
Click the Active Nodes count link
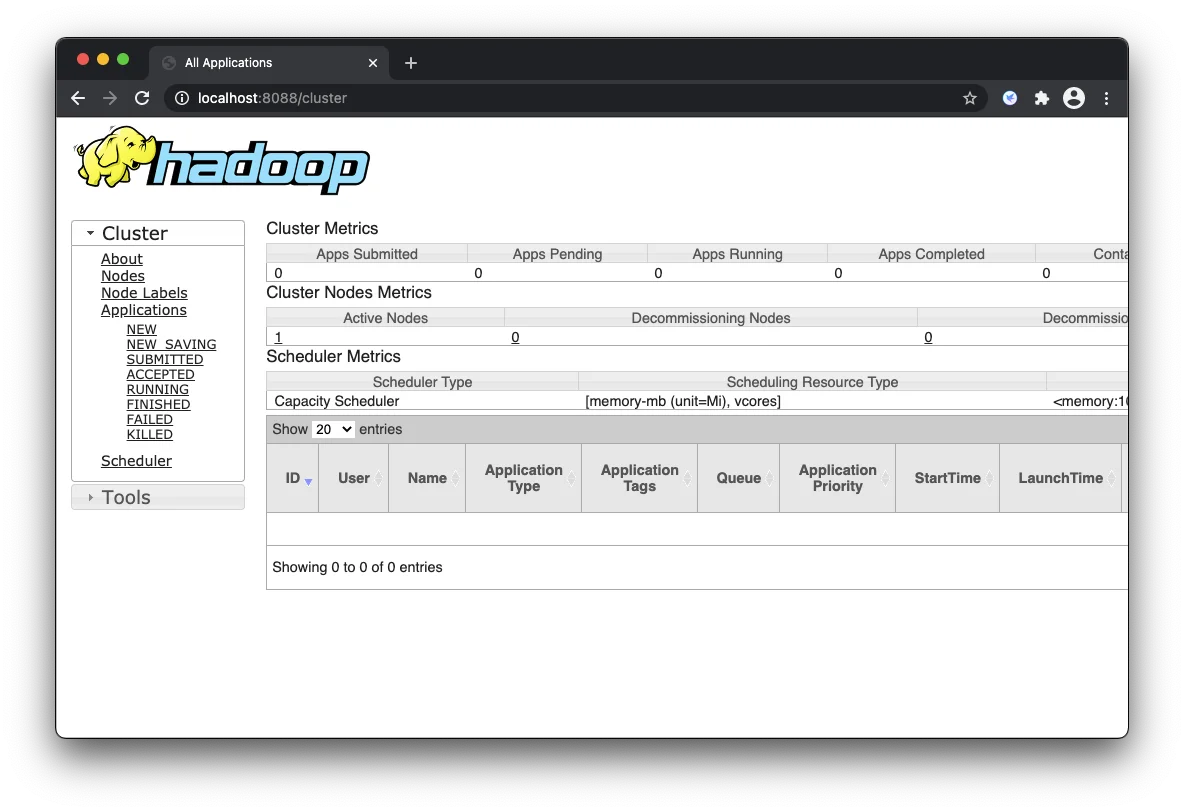278,337
